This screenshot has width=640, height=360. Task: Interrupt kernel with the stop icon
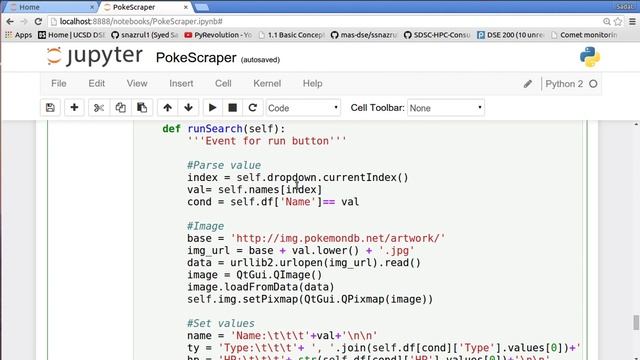click(x=233, y=108)
